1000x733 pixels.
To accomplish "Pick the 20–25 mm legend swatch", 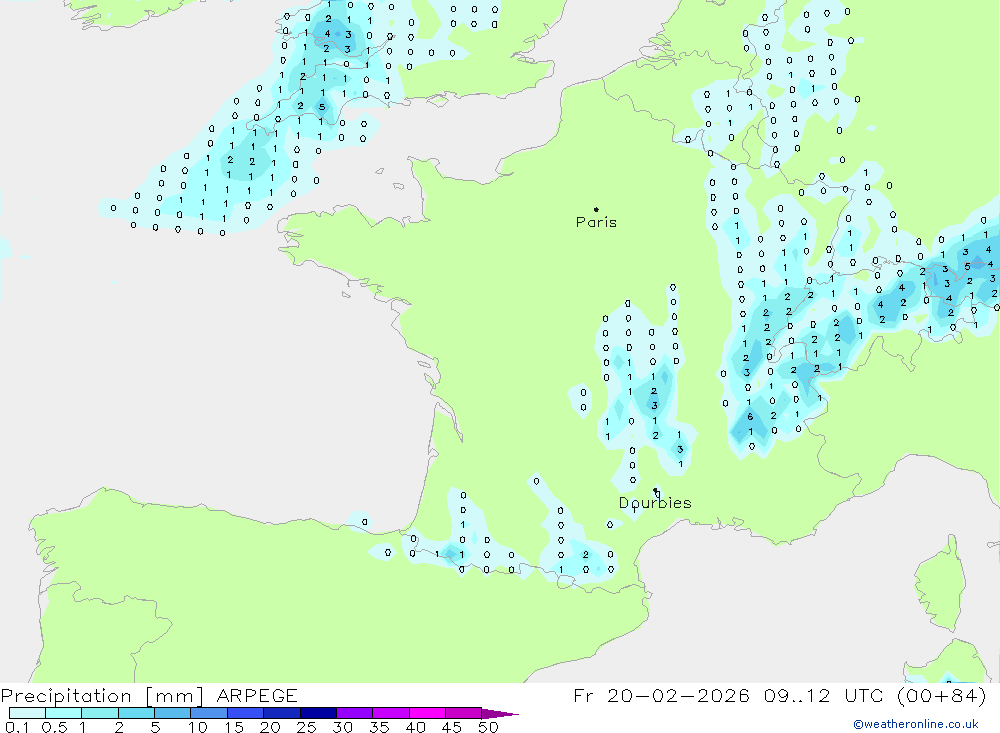I will 281,713.
